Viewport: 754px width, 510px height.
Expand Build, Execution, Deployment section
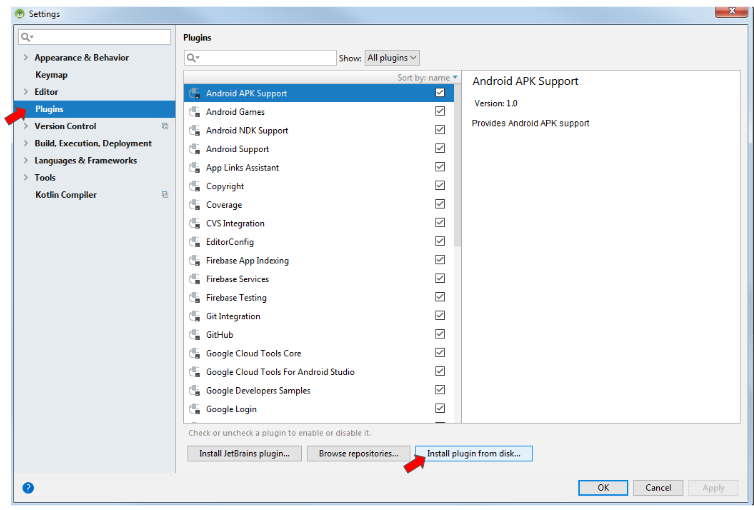pos(25,143)
